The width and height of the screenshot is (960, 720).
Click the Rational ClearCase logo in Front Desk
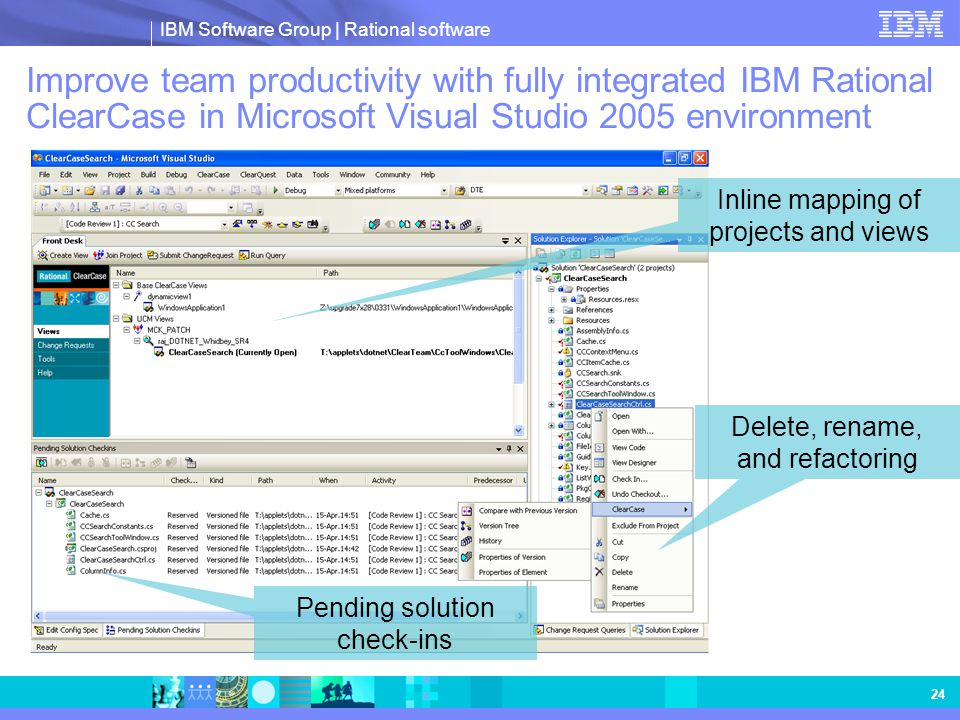click(72, 276)
